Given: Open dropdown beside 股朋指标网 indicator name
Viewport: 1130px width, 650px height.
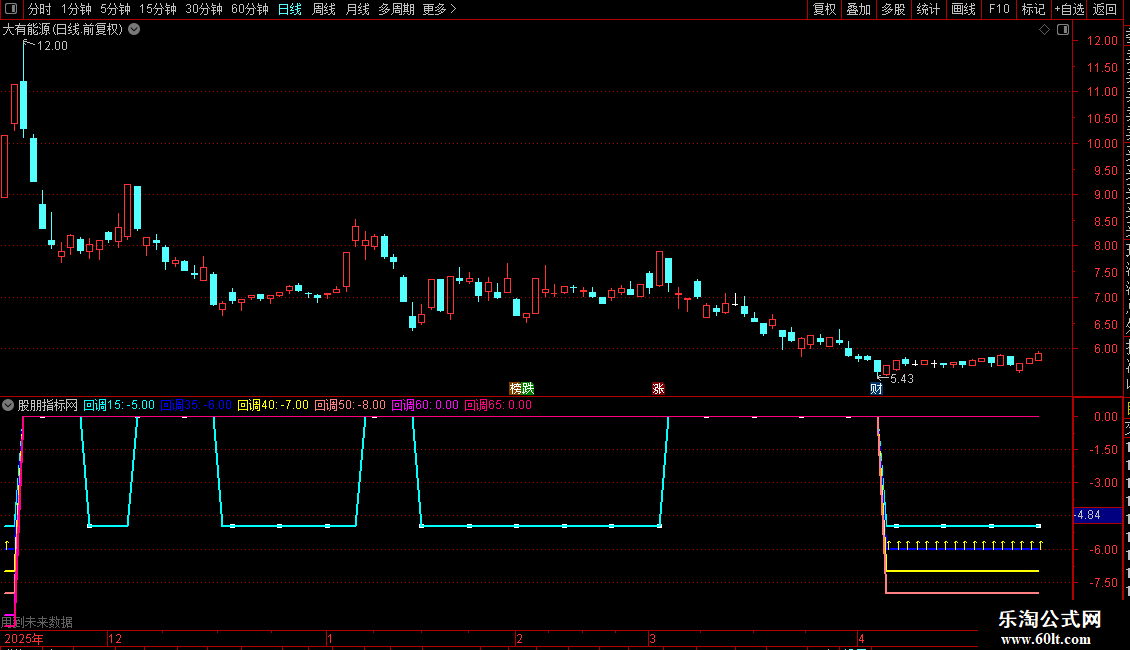Looking at the screenshot, I should click(x=8, y=405).
